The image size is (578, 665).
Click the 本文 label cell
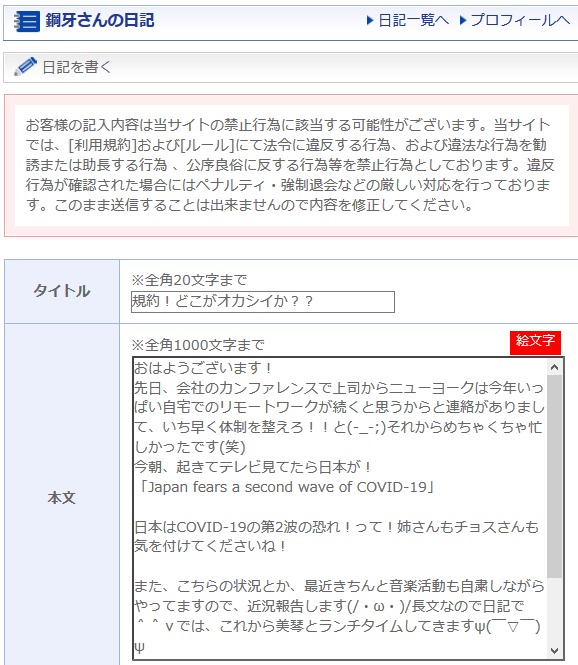[x=62, y=497]
